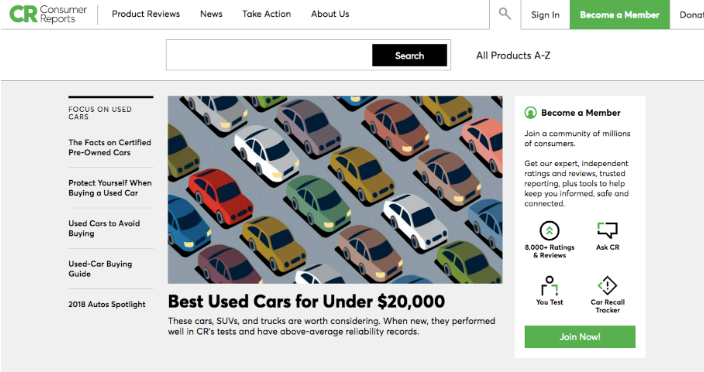The image size is (704, 372).
Task: Focus the search text input field
Action: tap(269, 55)
